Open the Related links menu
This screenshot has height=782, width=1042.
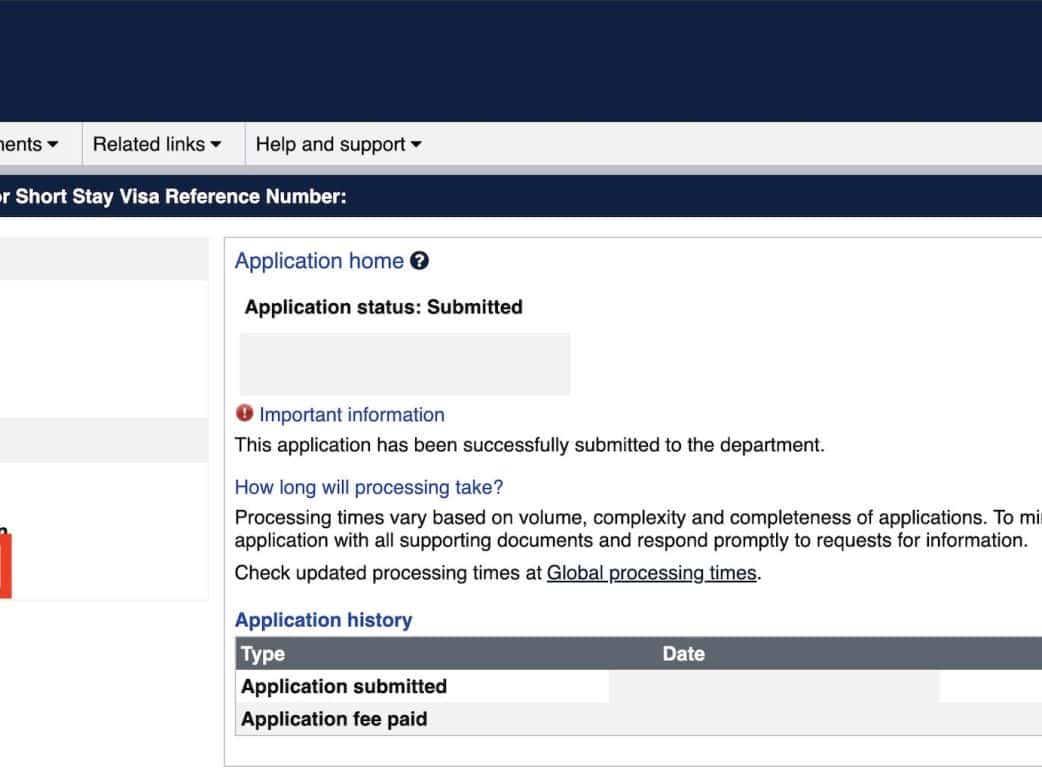tap(148, 145)
